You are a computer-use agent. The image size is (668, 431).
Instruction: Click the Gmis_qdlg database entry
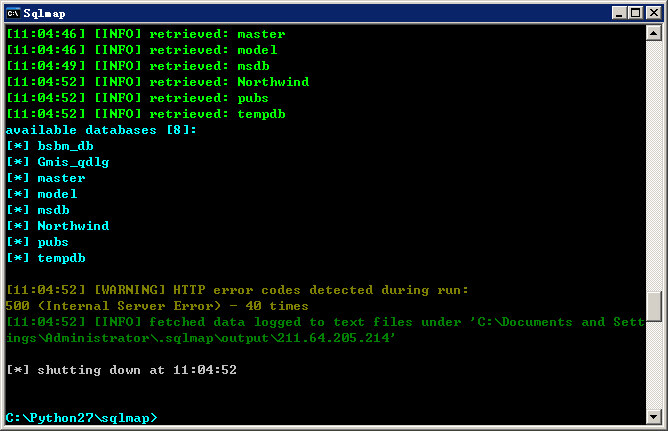pyautogui.click(x=73, y=162)
